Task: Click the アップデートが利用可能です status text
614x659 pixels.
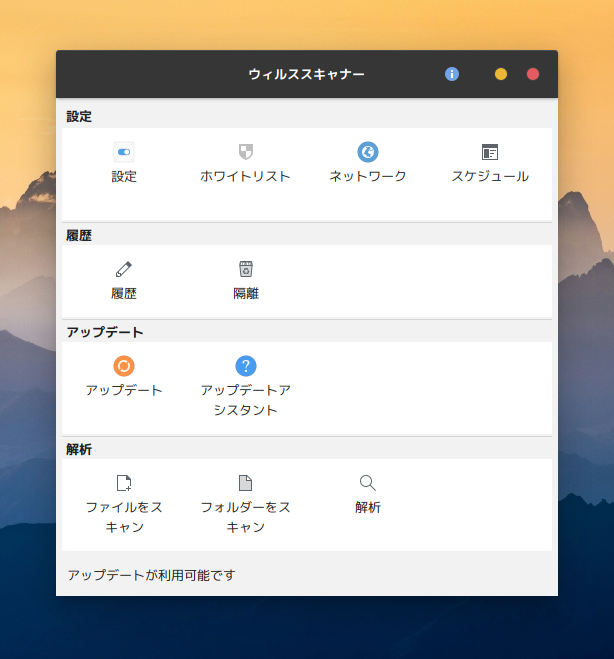Action: [151, 575]
